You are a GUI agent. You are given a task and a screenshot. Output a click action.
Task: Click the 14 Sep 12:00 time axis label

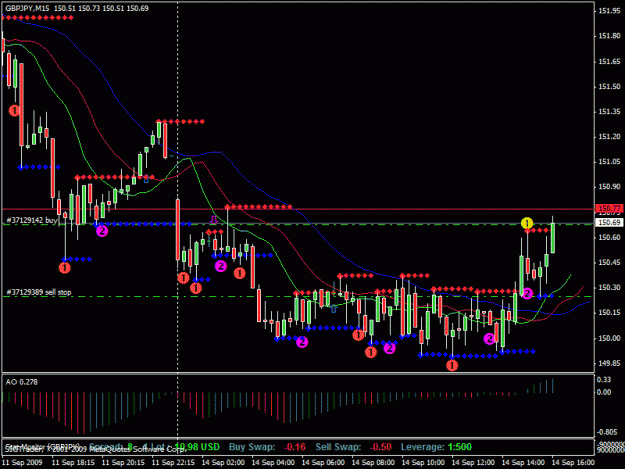coord(473,463)
